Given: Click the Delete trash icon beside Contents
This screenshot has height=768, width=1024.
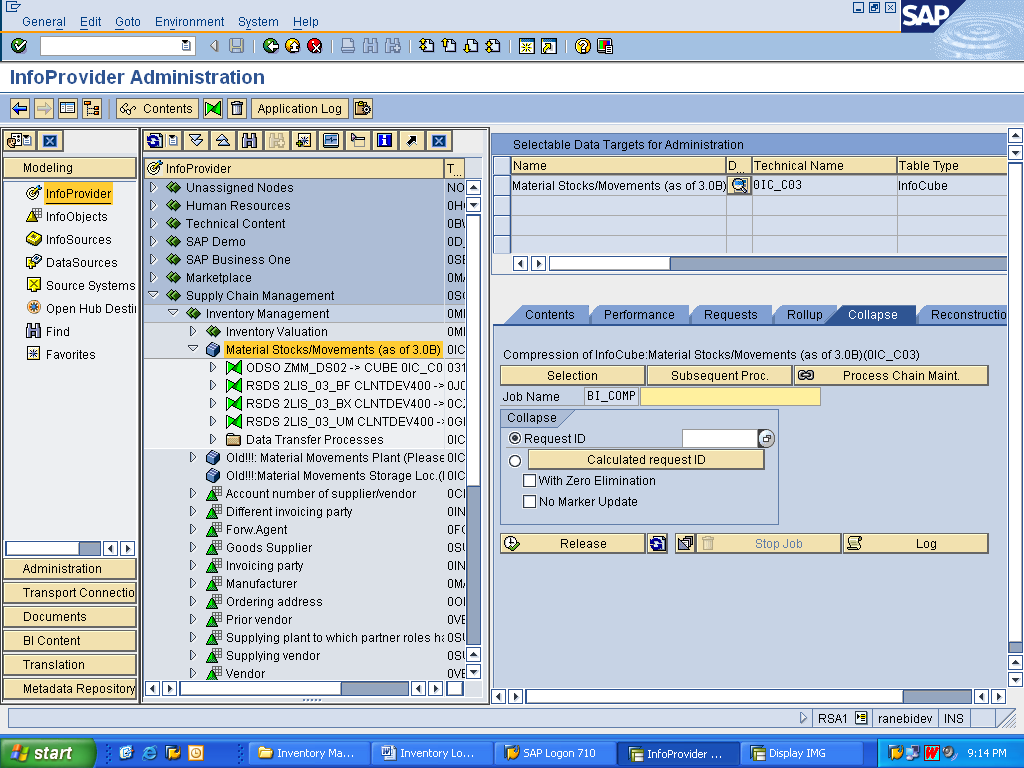Looking at the screenshot, I should tap(237, 108).
